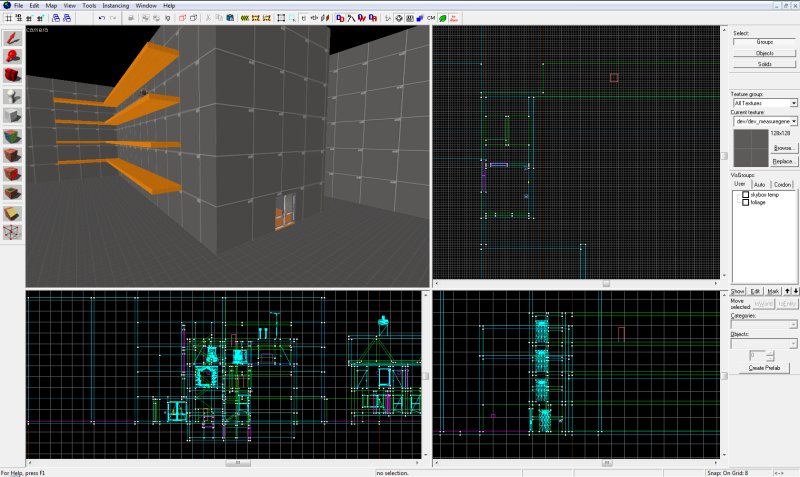Image resolution: width=800 pixels, height=477 pixels.
Task: Move visgroup down with down arrow
Action: click(x=795, y=291)
